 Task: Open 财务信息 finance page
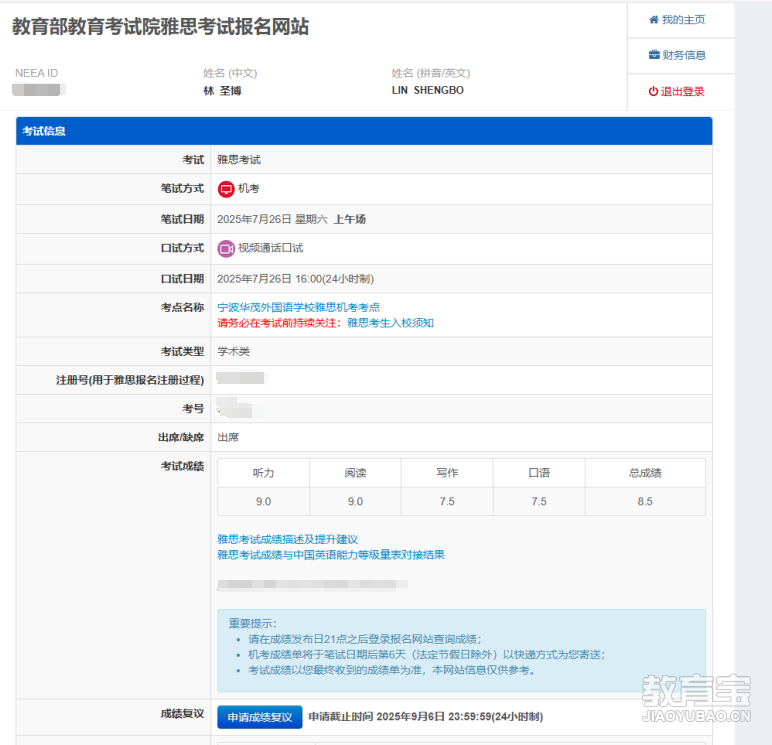point(677,55)
